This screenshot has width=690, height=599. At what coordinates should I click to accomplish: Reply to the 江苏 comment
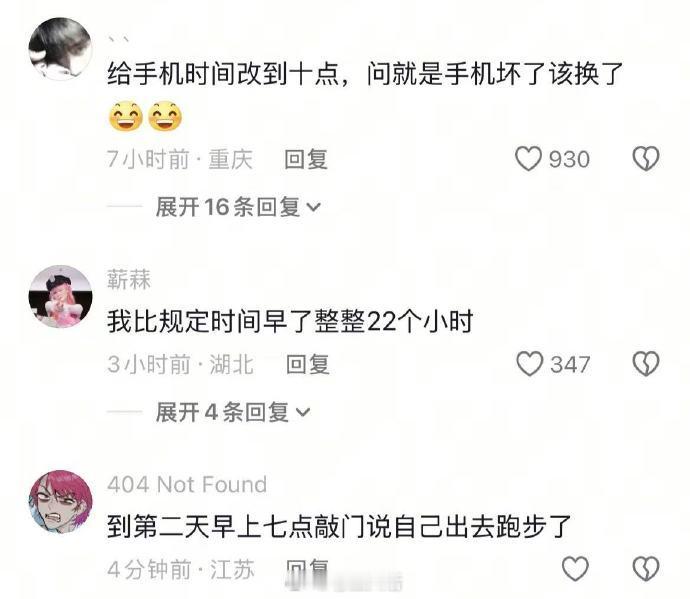[x=308, y=569]
